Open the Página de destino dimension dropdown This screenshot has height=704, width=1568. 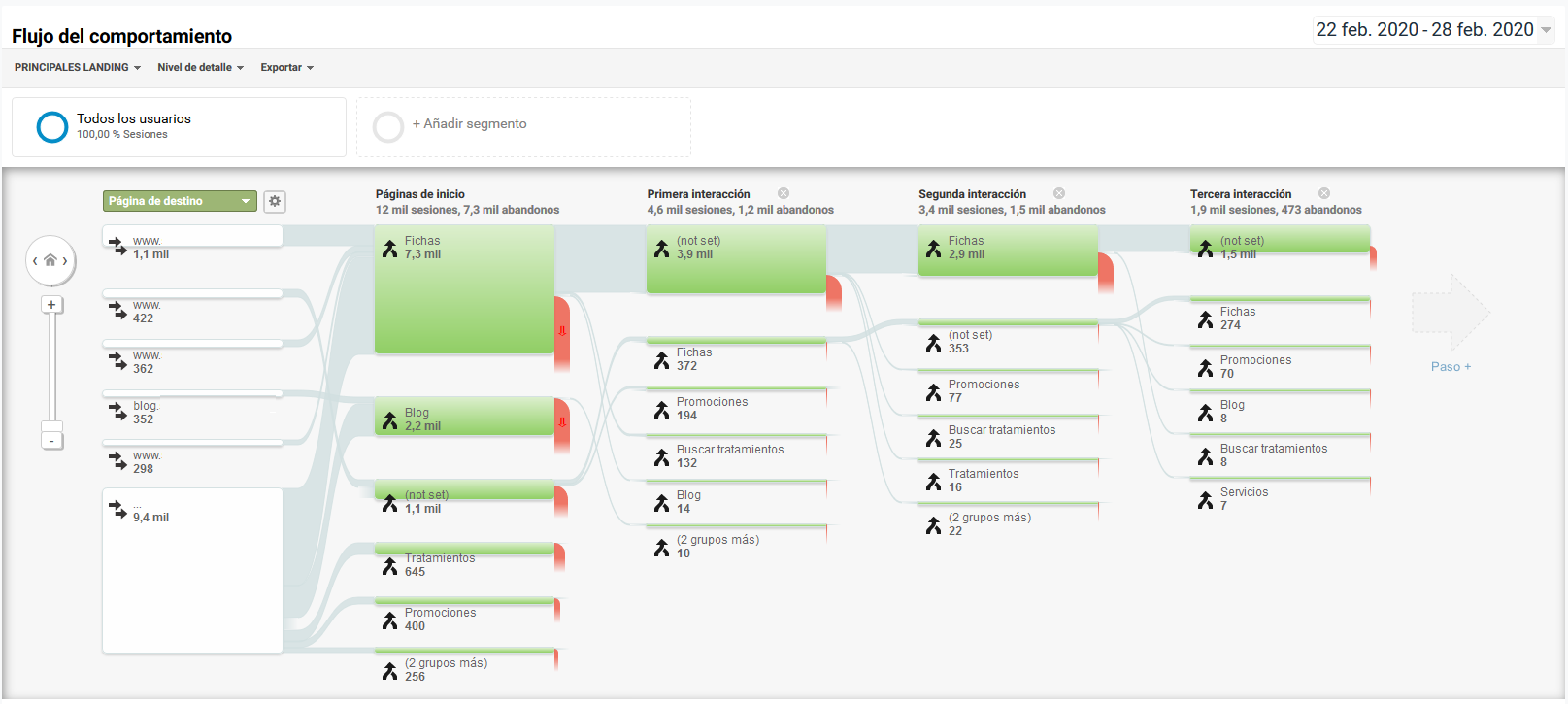point(180,201)
